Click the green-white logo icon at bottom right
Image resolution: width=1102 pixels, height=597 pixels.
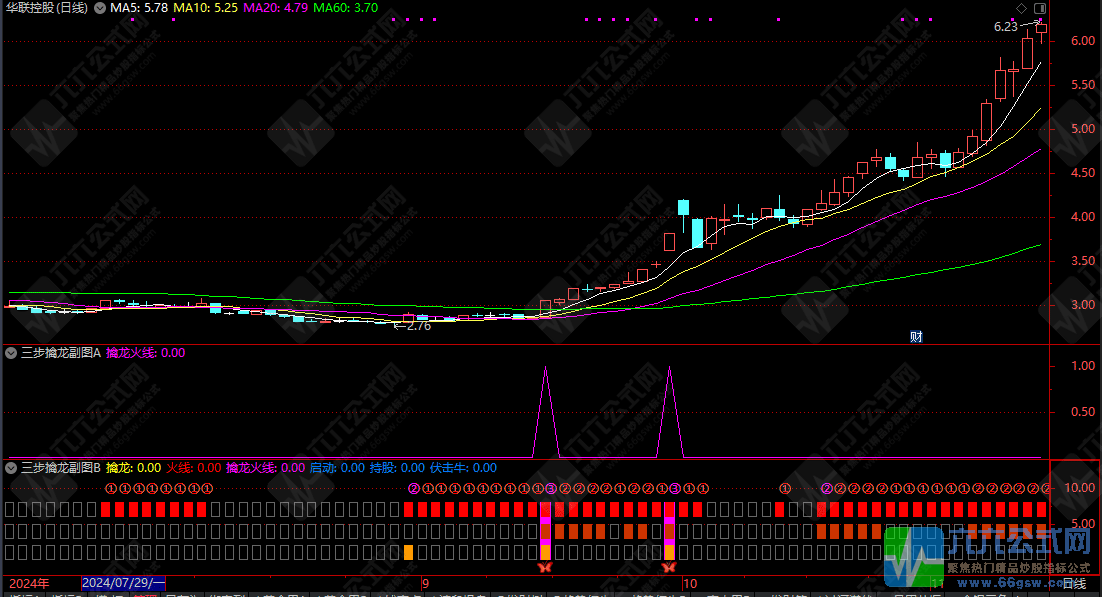[x=915, y=558]
